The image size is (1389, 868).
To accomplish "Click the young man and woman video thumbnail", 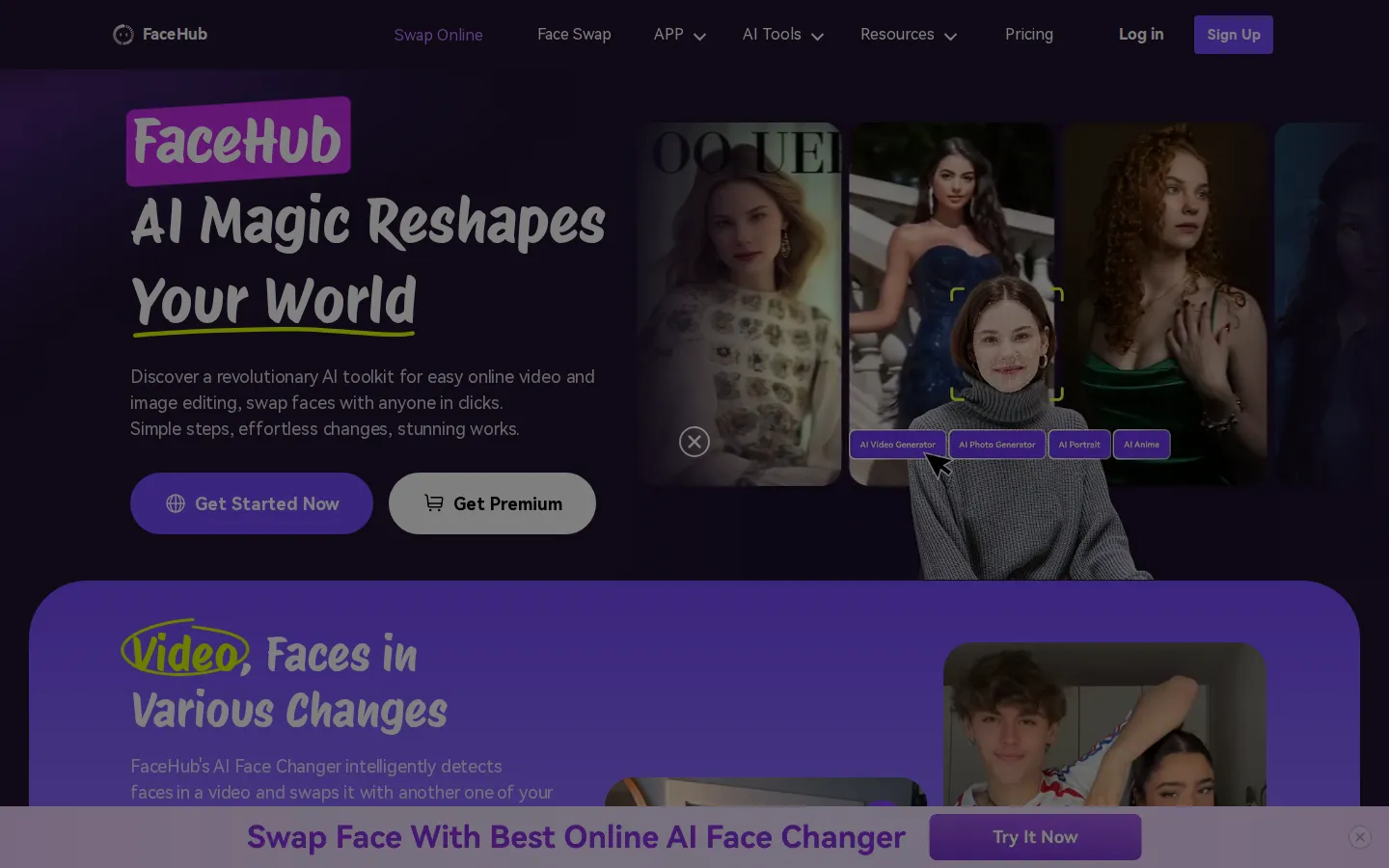I will pyautogui.click(x=1104, y=725).
